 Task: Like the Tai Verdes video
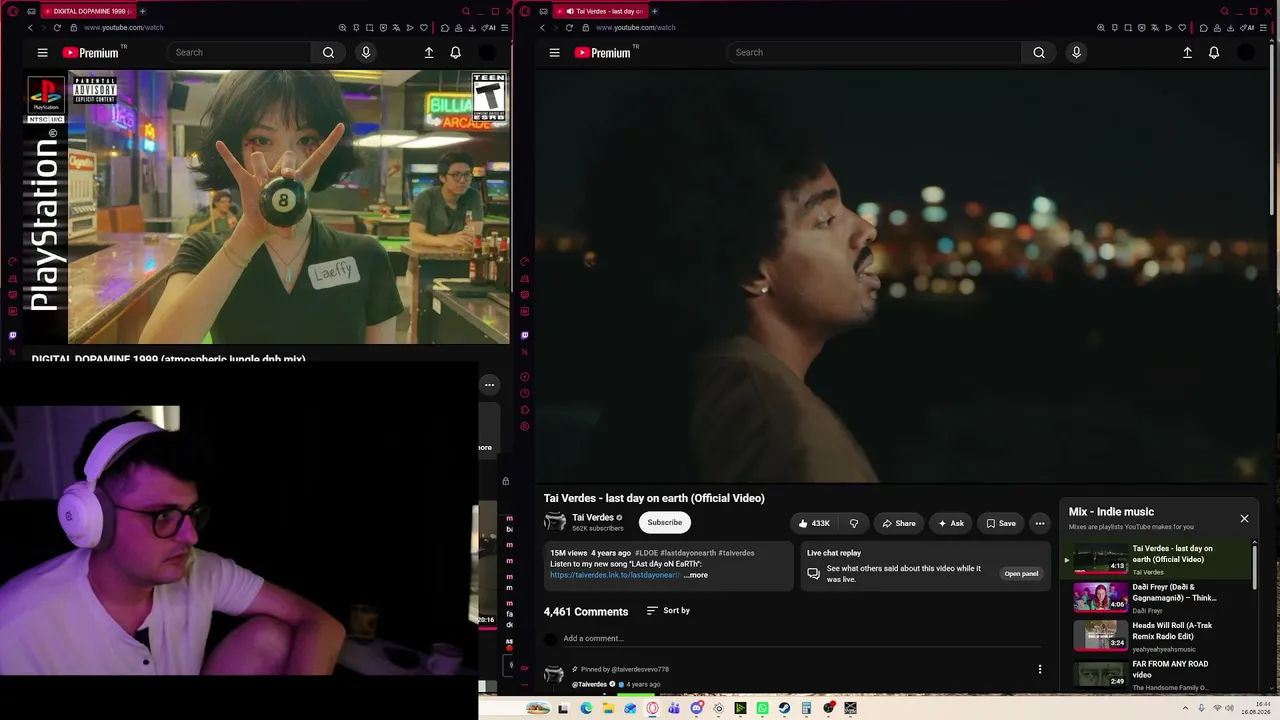tap(814, 523)
